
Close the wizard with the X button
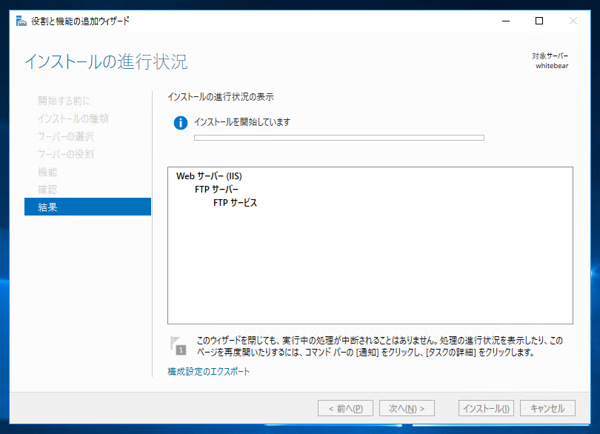pyautogui.click(x=573, y=21)
